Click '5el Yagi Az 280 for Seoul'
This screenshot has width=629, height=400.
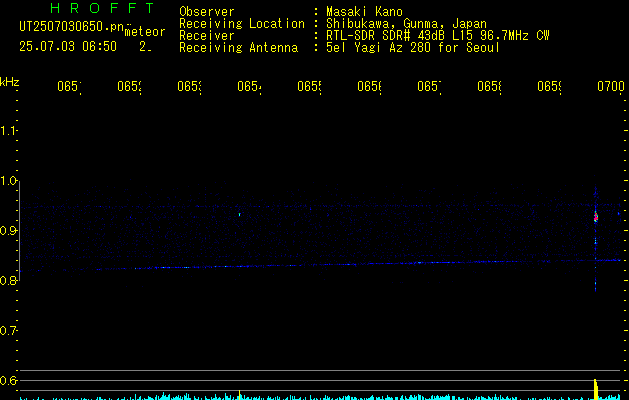click(413, 48)
